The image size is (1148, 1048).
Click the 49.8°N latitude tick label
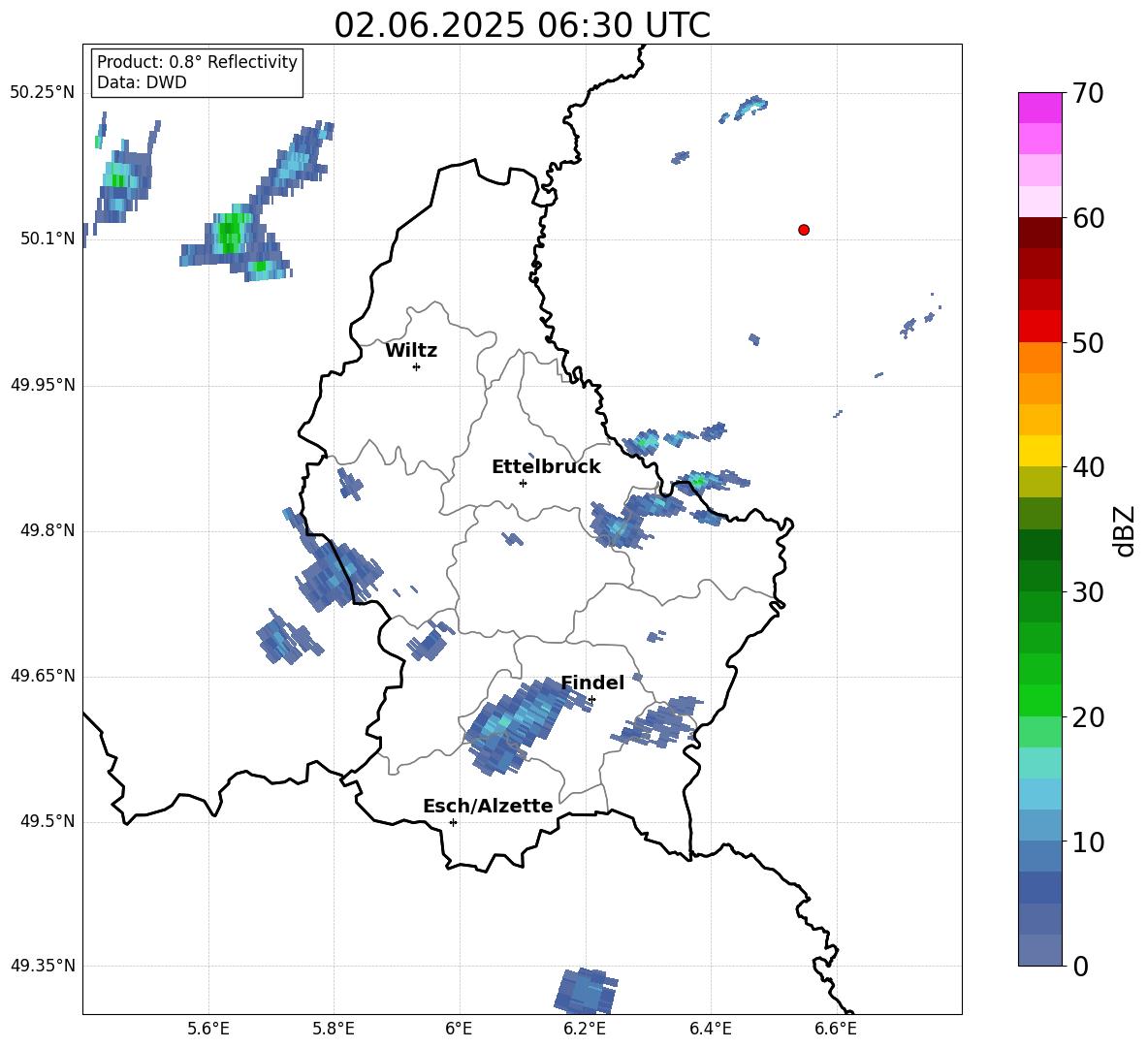point(48,530)
